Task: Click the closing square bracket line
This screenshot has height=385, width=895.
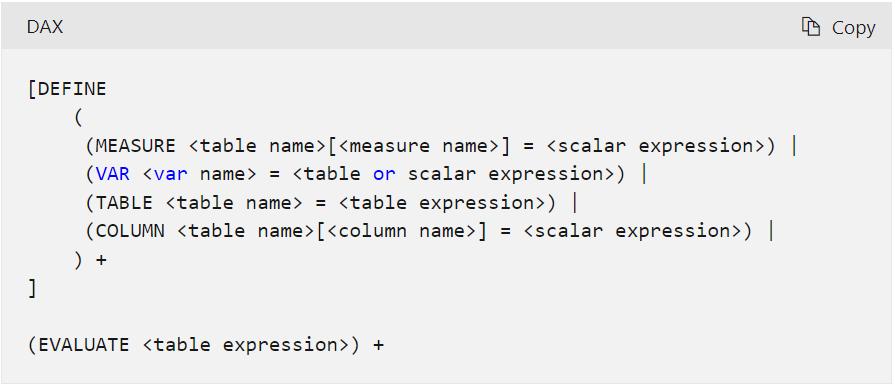Action: point(33,288)
